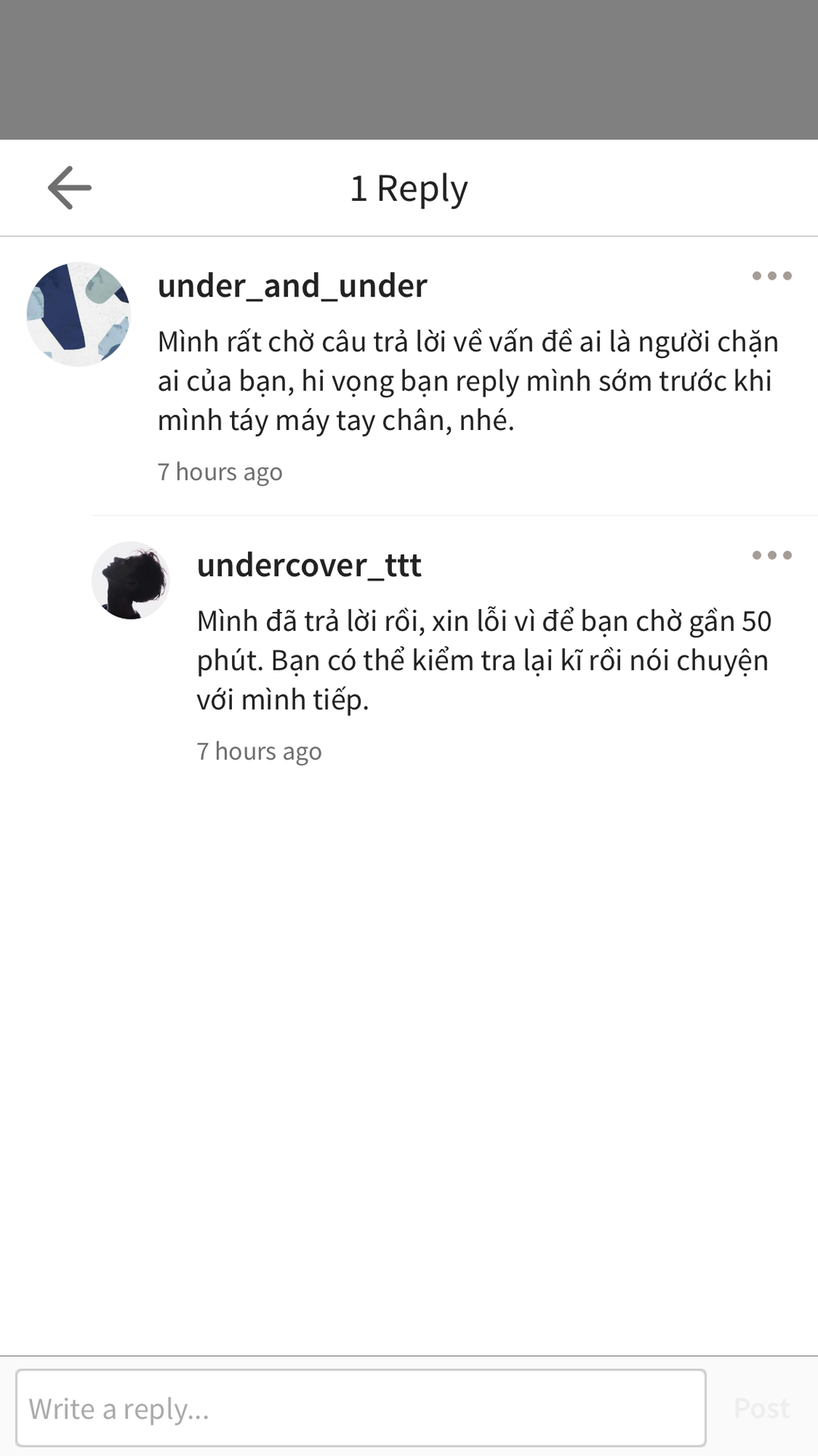Select the reply starting "Mình đã trả lời"

pos(484,660)
